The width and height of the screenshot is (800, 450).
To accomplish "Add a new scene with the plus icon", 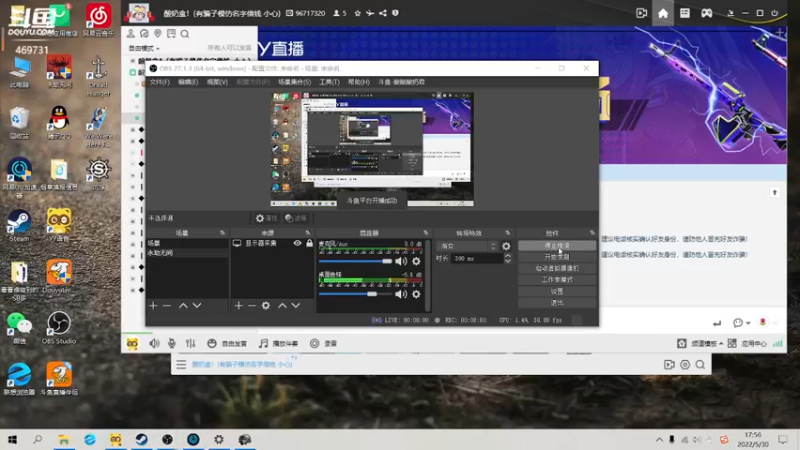I will coord(153,306).
